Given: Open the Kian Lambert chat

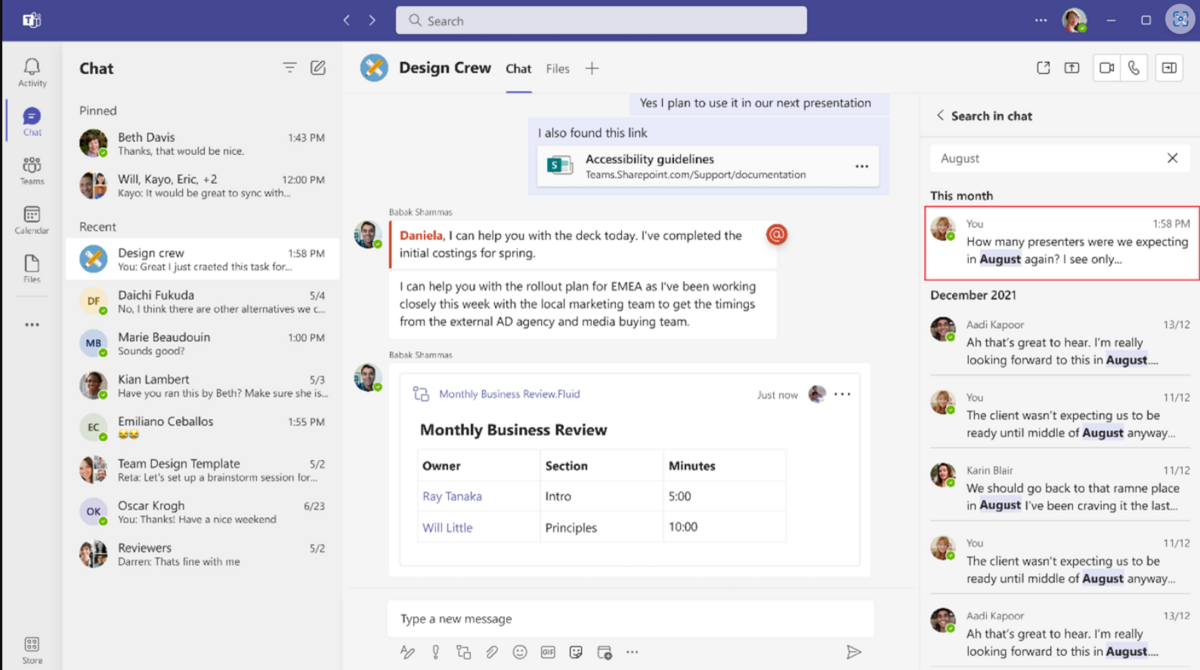Looking at the screenshot, I should coord(202,385).
